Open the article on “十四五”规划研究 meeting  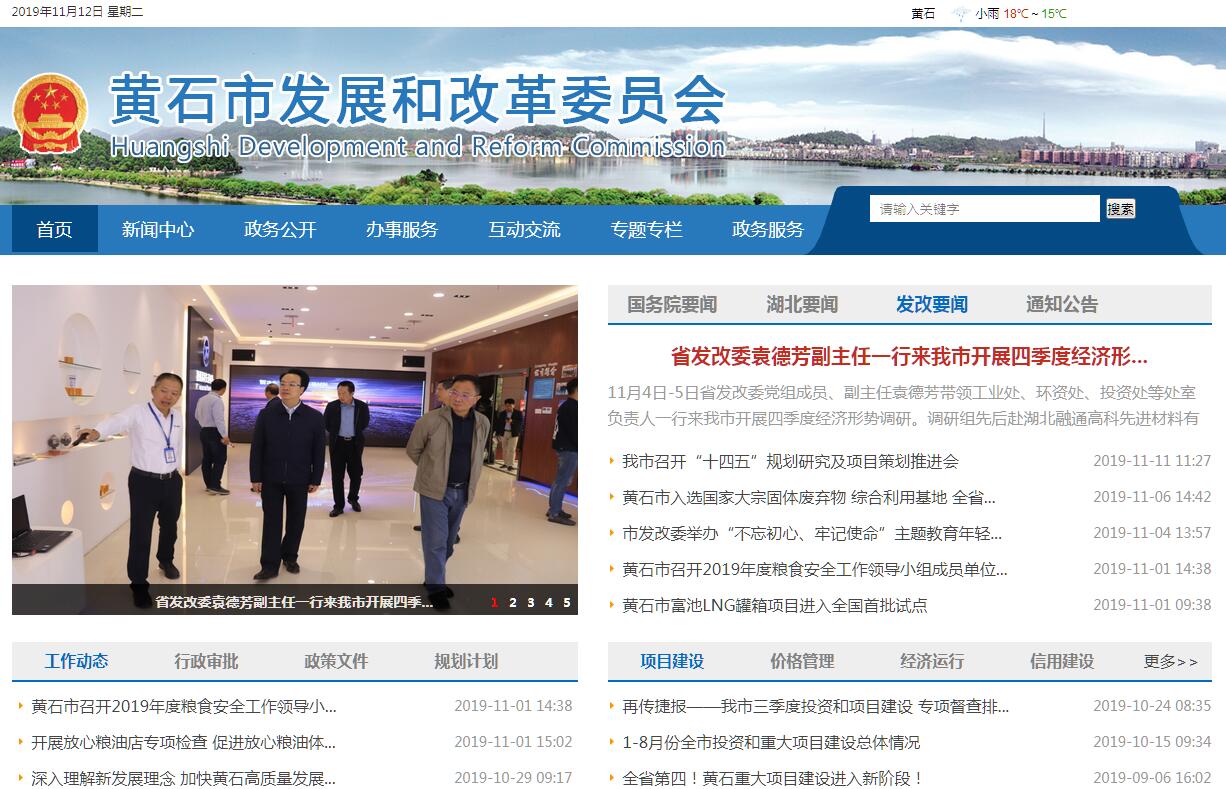point(790,461)
